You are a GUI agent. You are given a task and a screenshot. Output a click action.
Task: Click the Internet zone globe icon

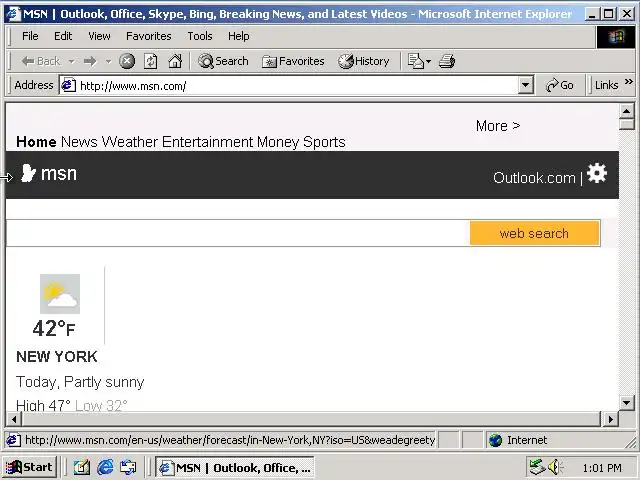496,440
